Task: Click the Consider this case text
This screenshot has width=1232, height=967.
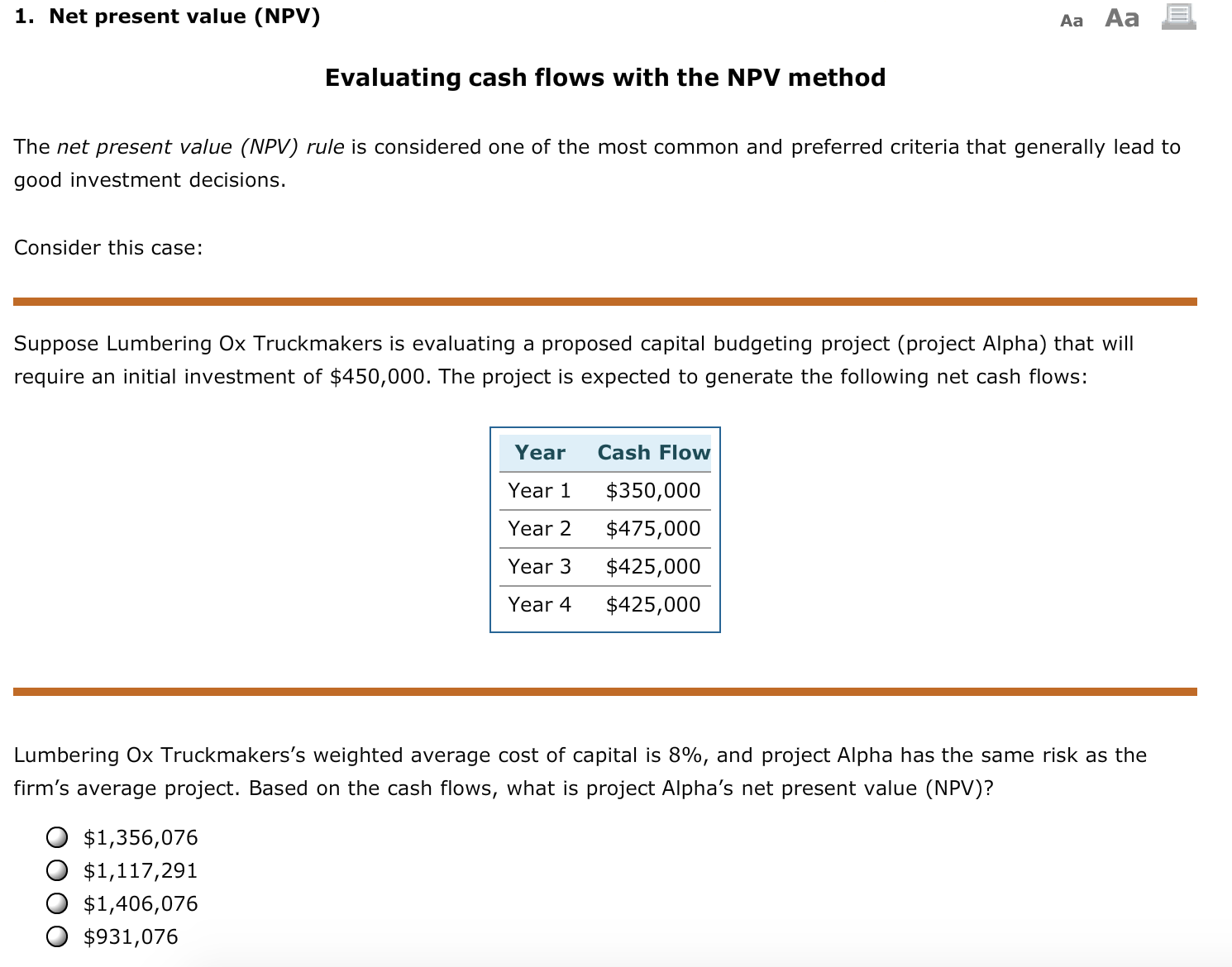Action: pos(108,247)
